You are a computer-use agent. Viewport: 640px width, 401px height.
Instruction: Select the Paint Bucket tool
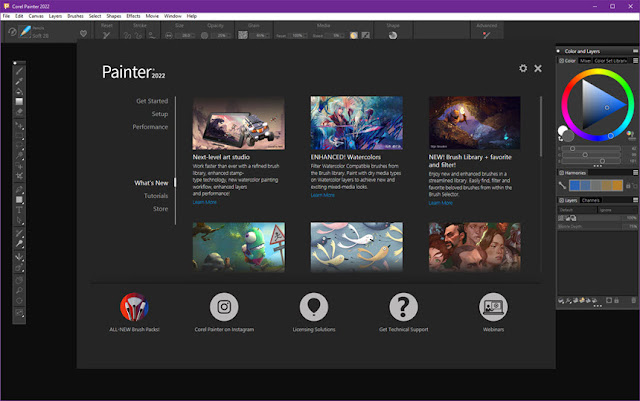(x=19, y=91)
